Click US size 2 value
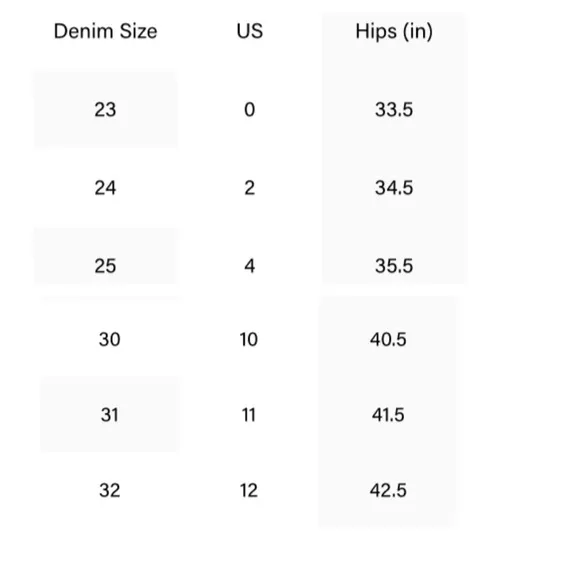Viewport: 580px width, 580px height. [250, 188]
